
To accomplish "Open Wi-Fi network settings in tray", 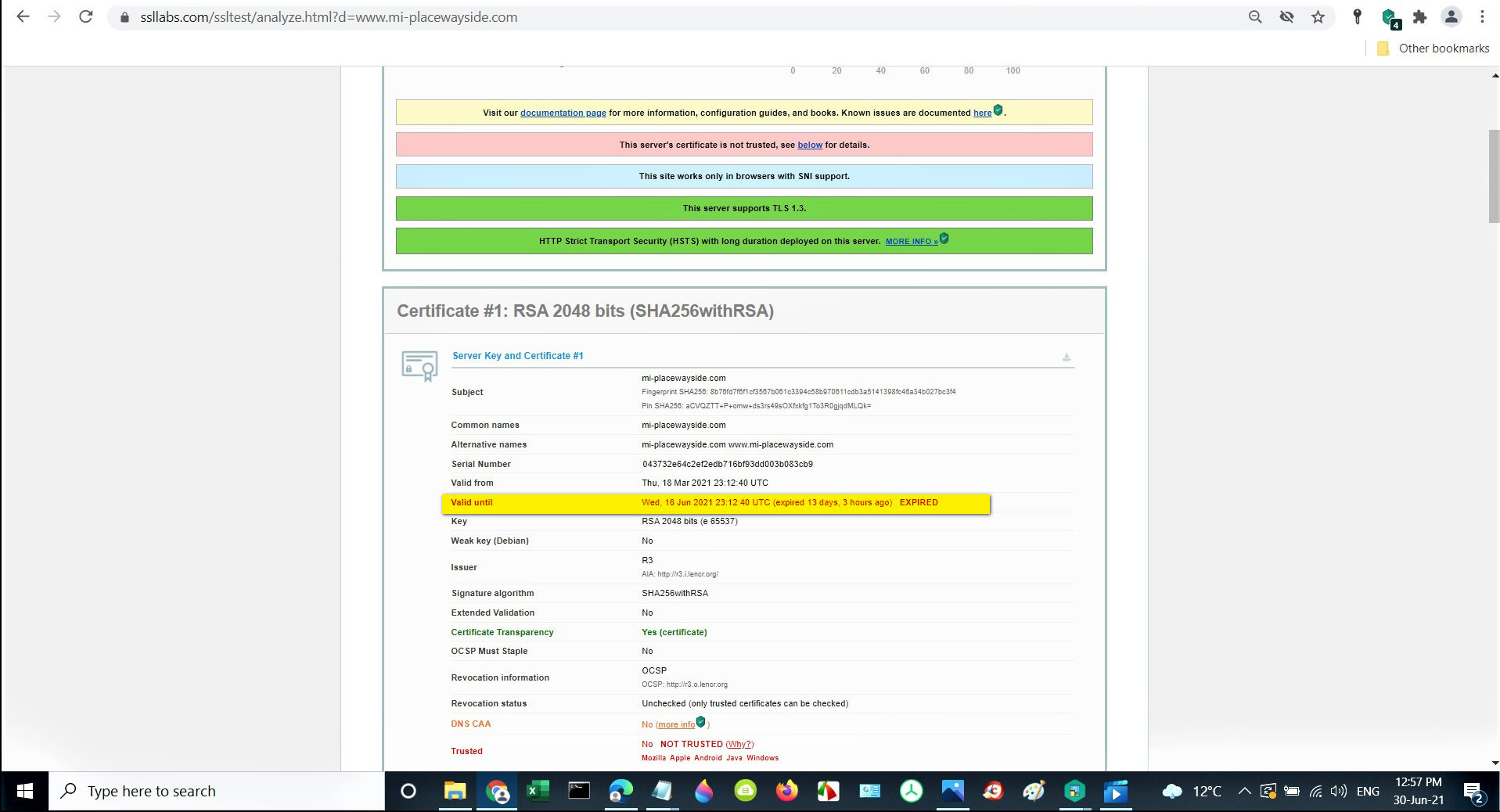I will tap(1315, 792).
